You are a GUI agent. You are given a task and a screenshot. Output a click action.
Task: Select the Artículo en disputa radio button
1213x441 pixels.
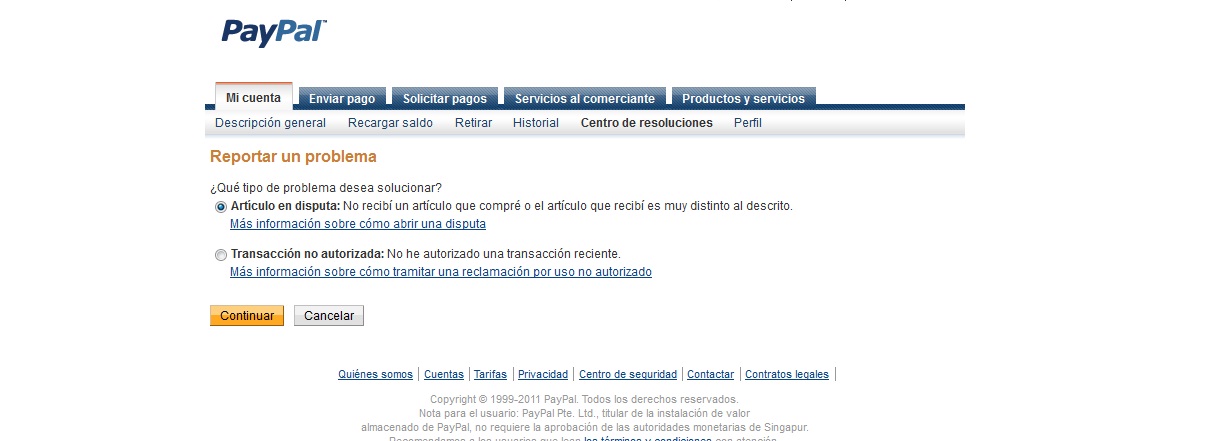[221, 207]
